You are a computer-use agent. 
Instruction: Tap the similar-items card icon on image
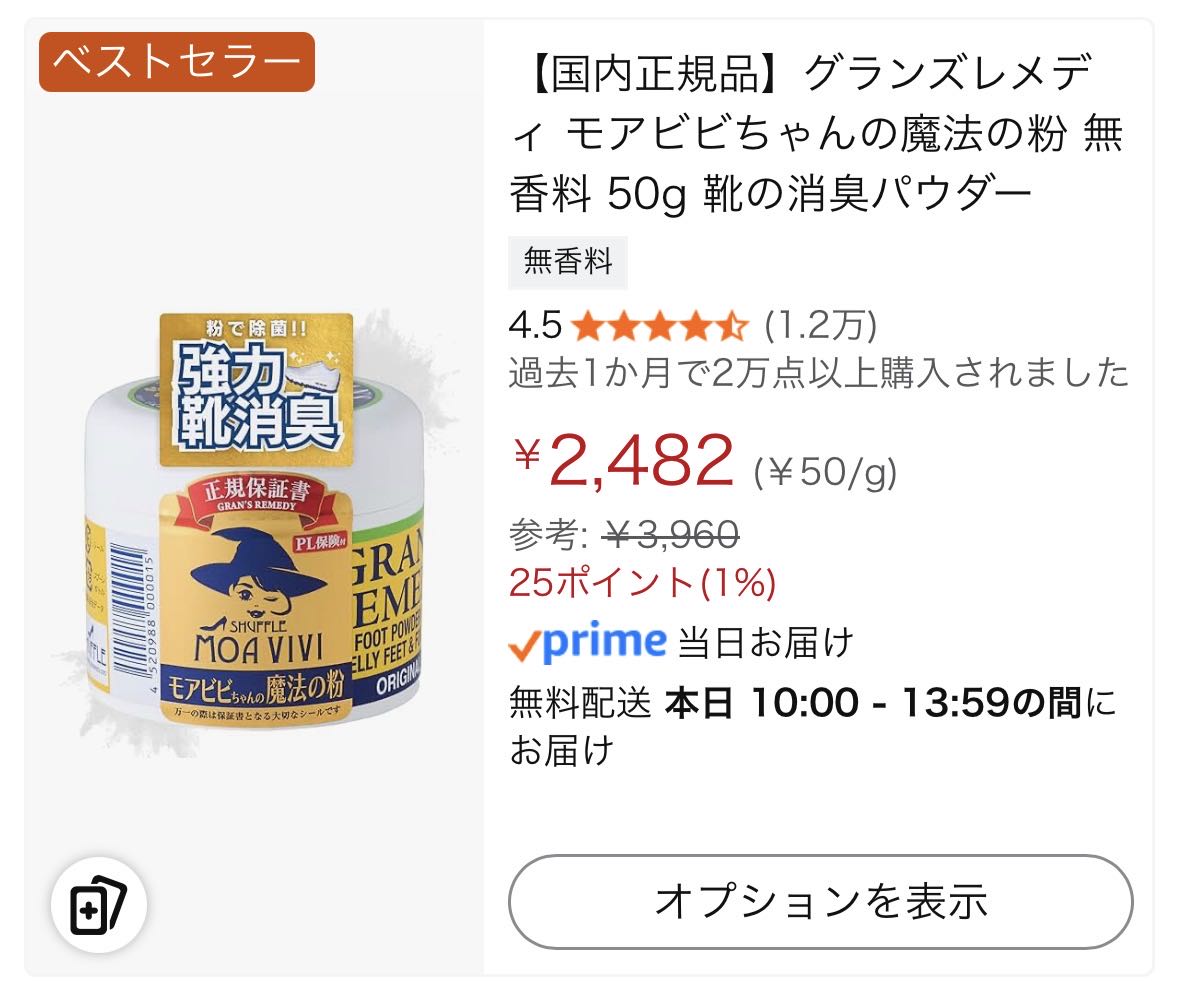[x=98, y=905]
